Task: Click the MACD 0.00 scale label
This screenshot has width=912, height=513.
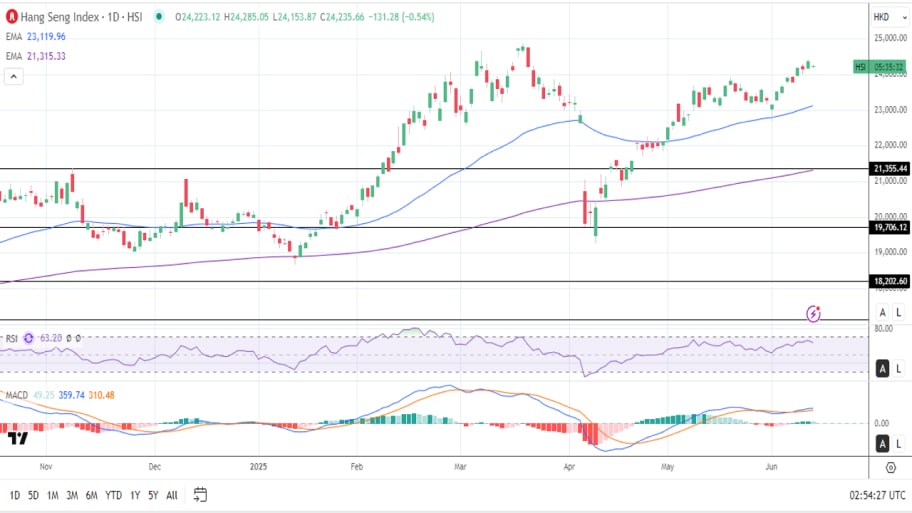Action: (x=882, y=423)
